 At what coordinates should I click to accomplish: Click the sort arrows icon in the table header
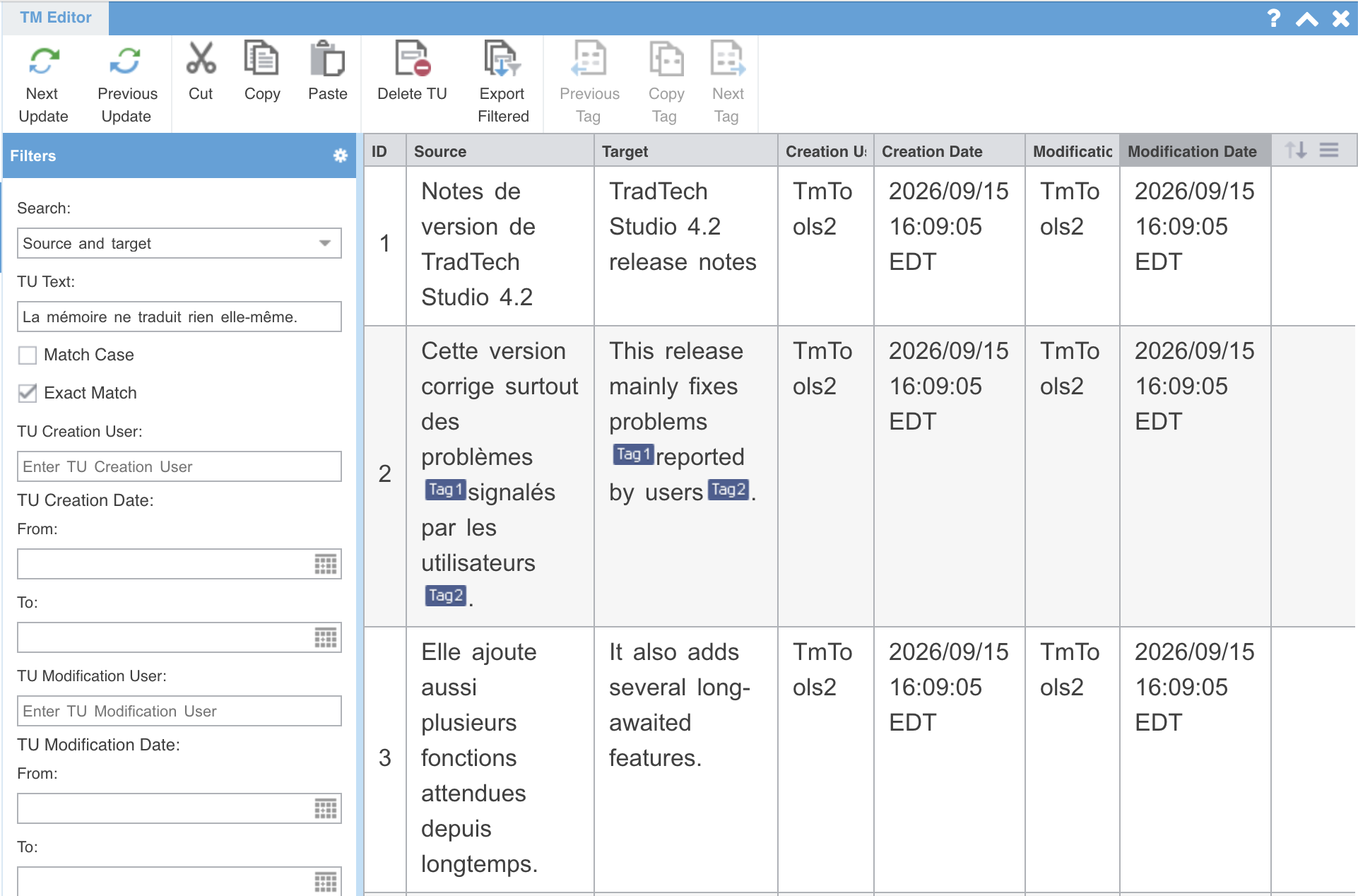coord(1296,150)
